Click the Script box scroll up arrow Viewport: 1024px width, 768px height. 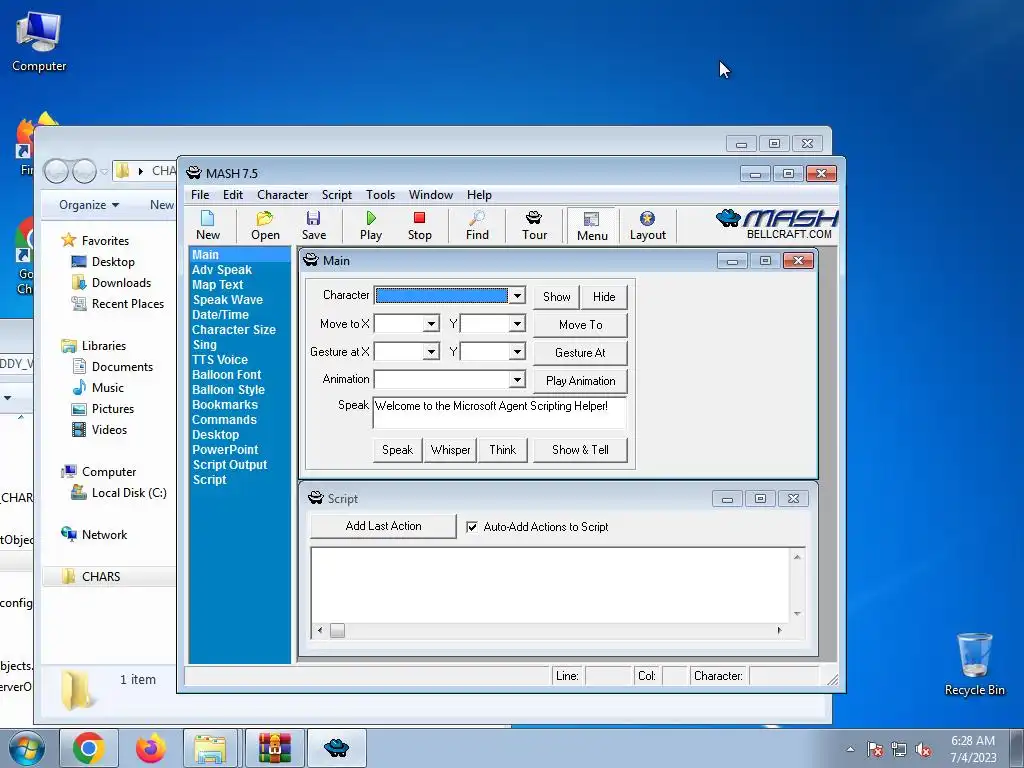pyautogui.click(x=797, y=557)
